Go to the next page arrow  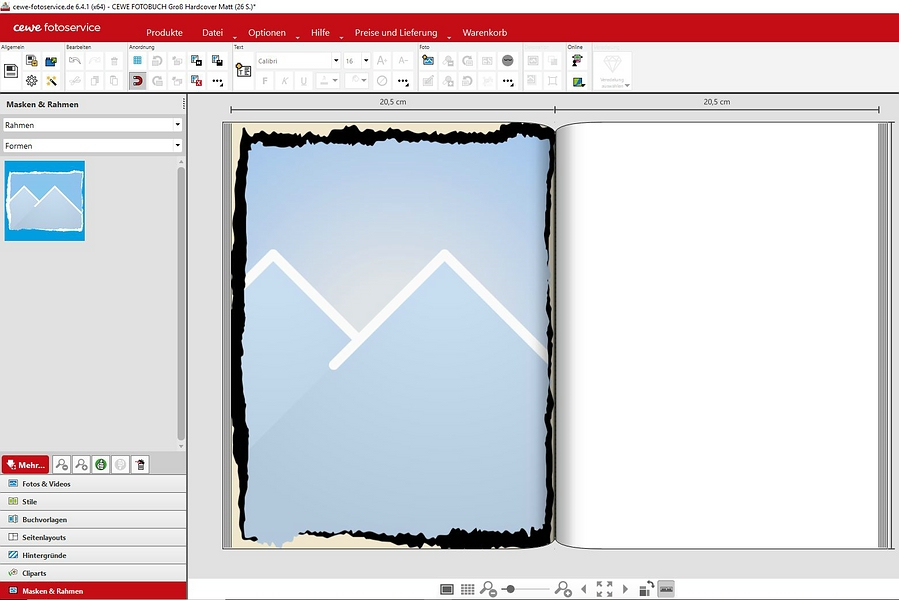625,589
